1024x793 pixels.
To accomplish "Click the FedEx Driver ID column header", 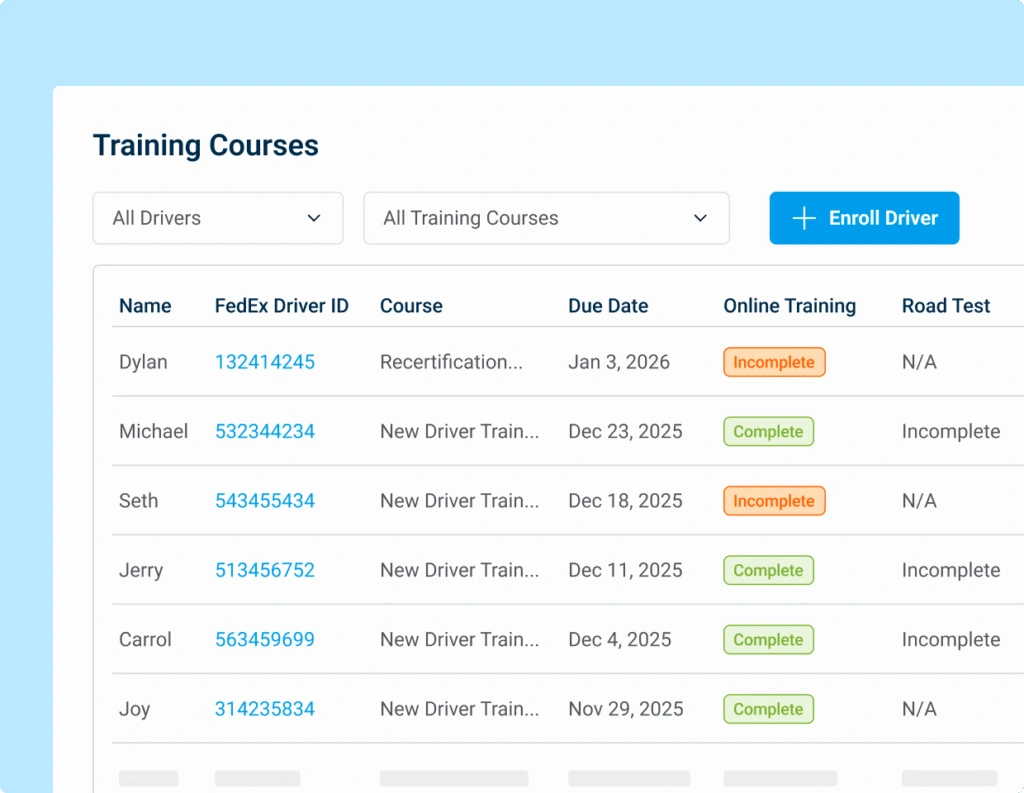I will click(281, 306).
